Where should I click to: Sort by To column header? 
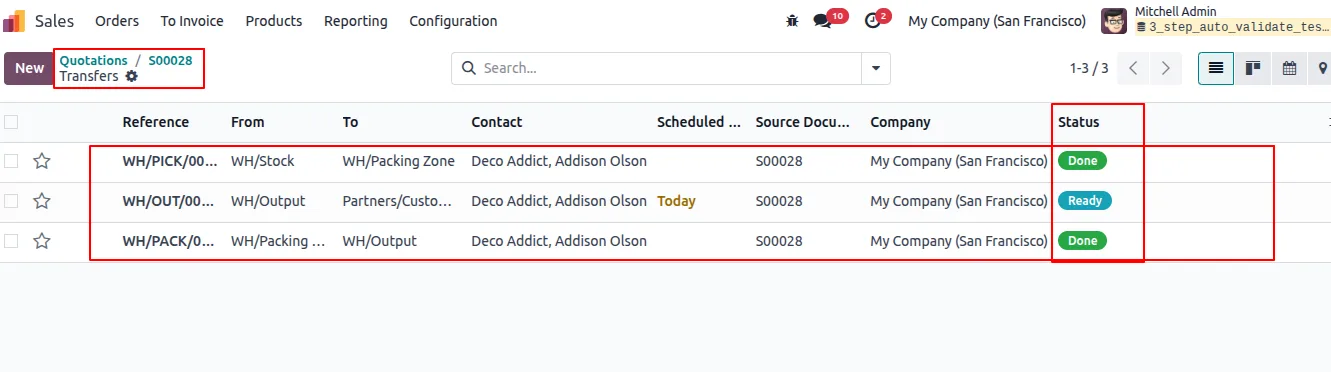(351, 122)
